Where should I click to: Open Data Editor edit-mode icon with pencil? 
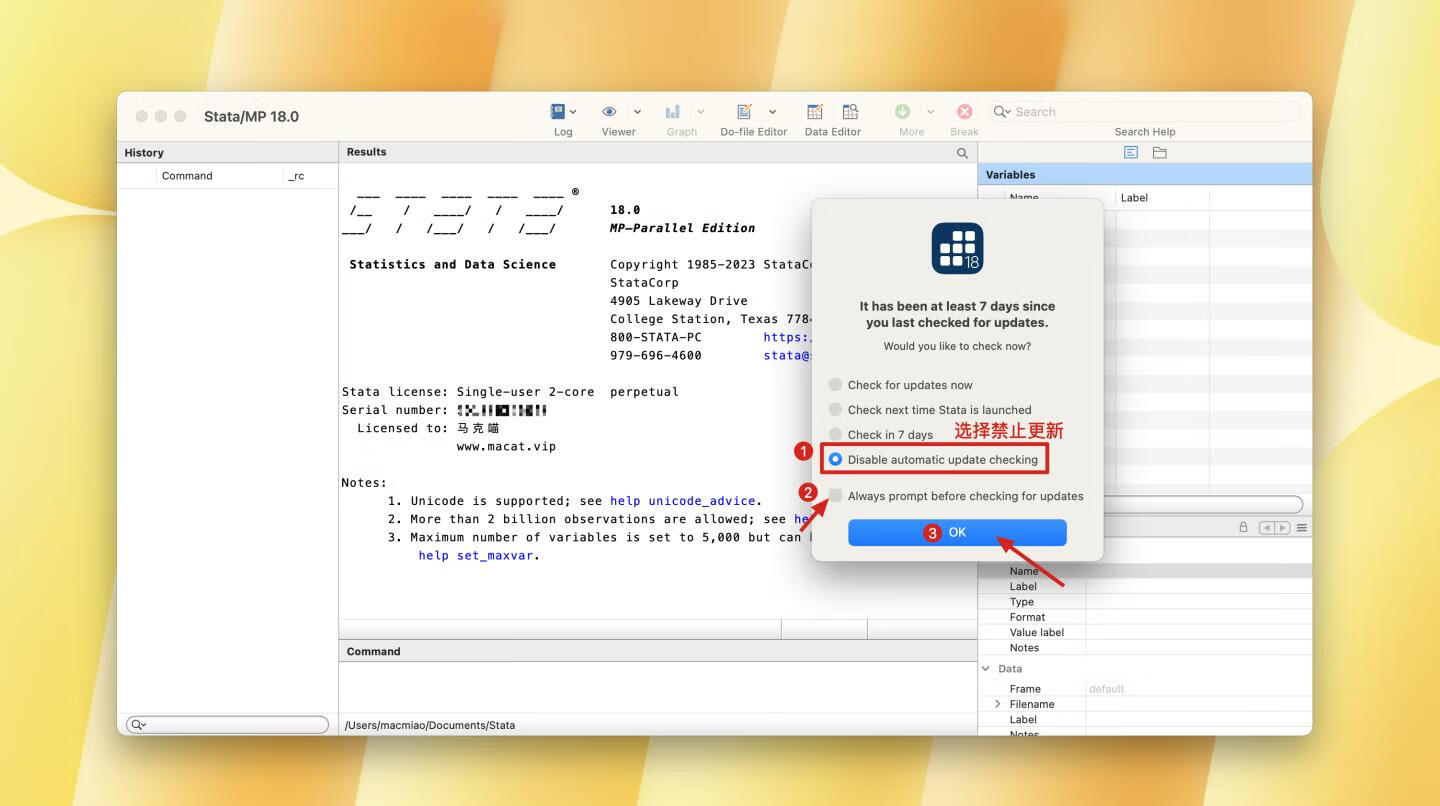[815, 112]
